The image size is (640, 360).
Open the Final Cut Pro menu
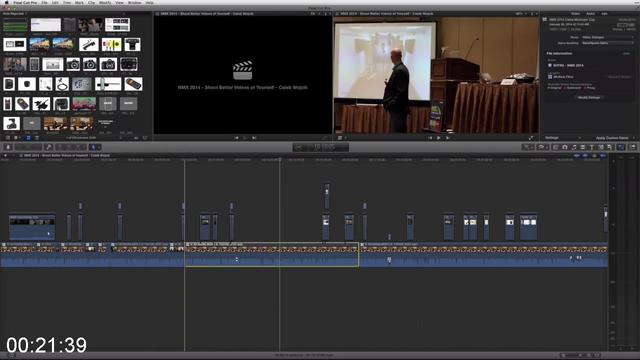25,2
